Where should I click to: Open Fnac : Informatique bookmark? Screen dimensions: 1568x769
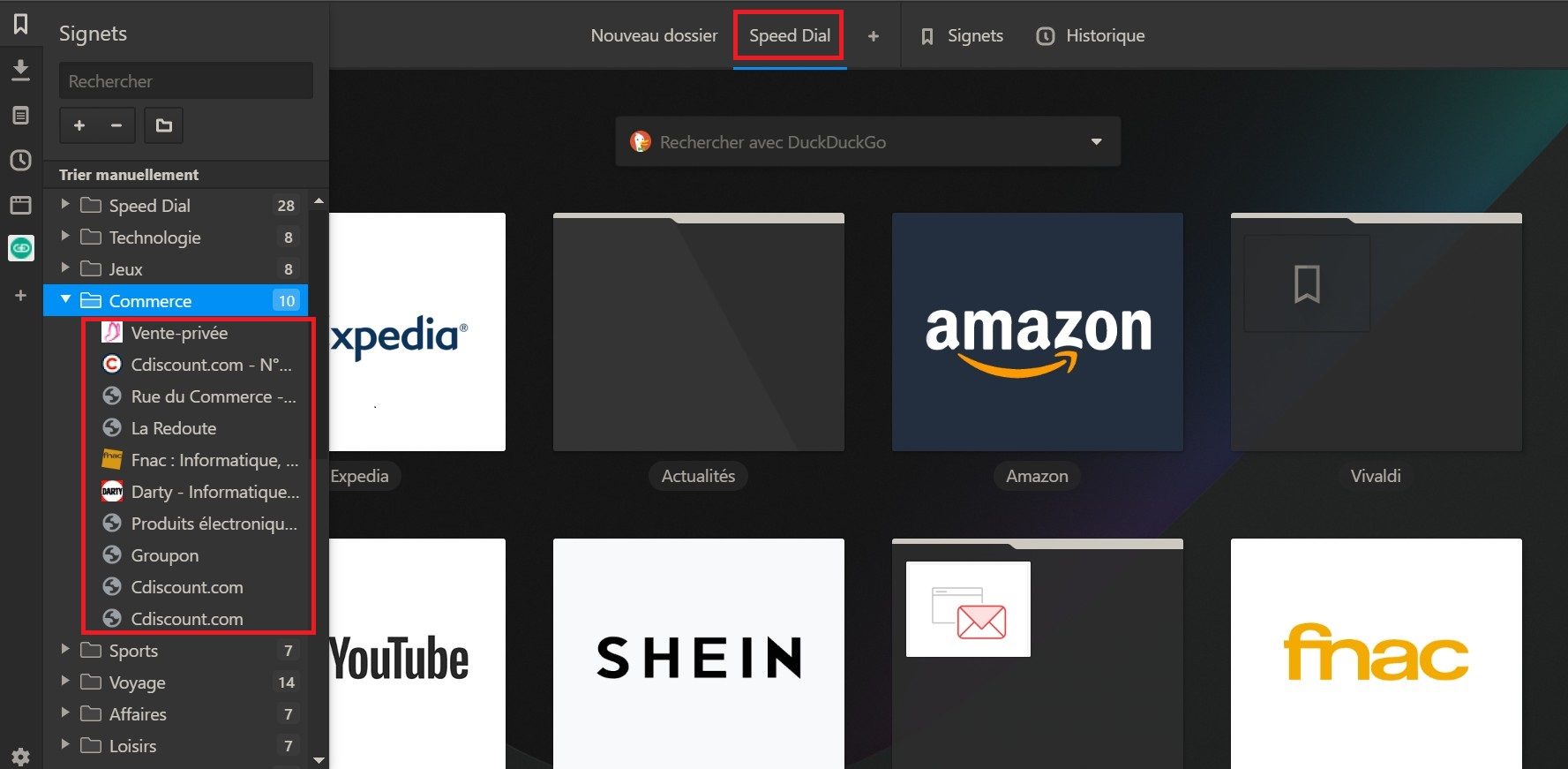point(199,460)
